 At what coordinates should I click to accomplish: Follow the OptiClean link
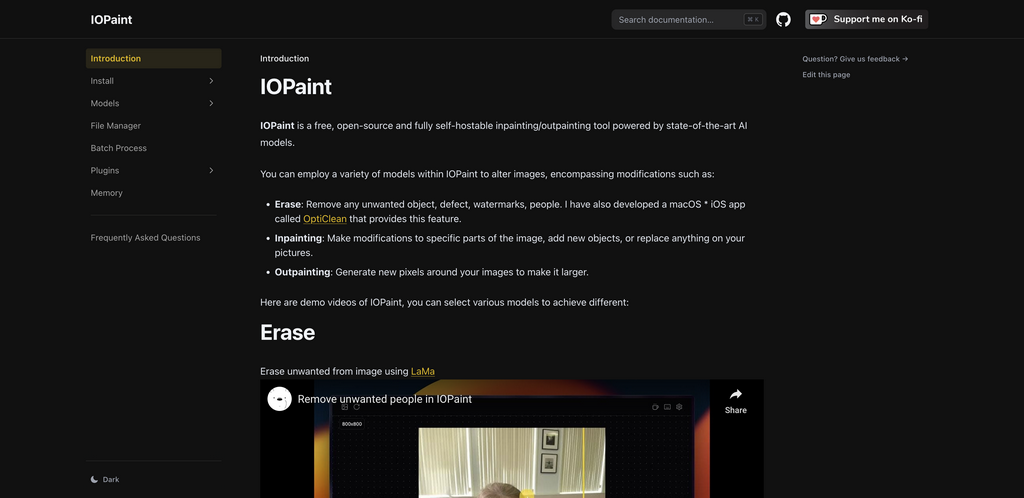click(x=325, y=219)
